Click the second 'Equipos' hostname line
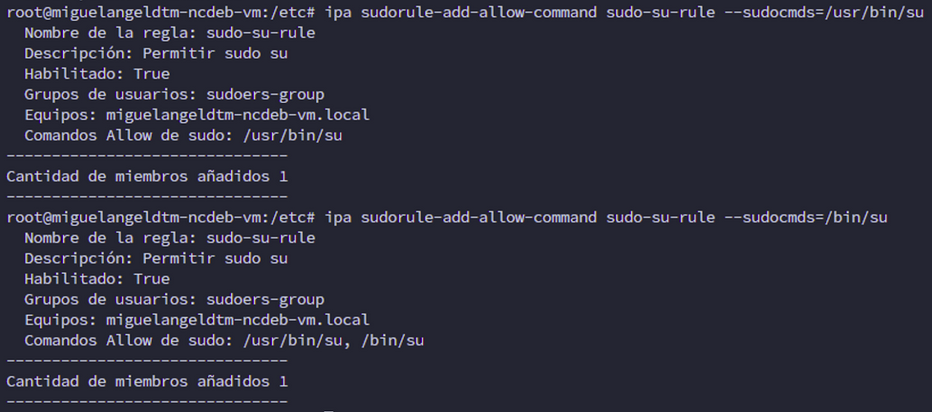The height and width of the screenshot is (412, 932). [x=196, y=320]
